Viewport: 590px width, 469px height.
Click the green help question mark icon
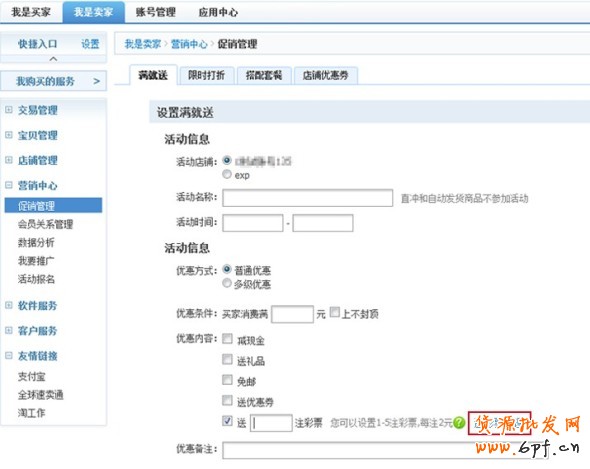click(459, 423)
